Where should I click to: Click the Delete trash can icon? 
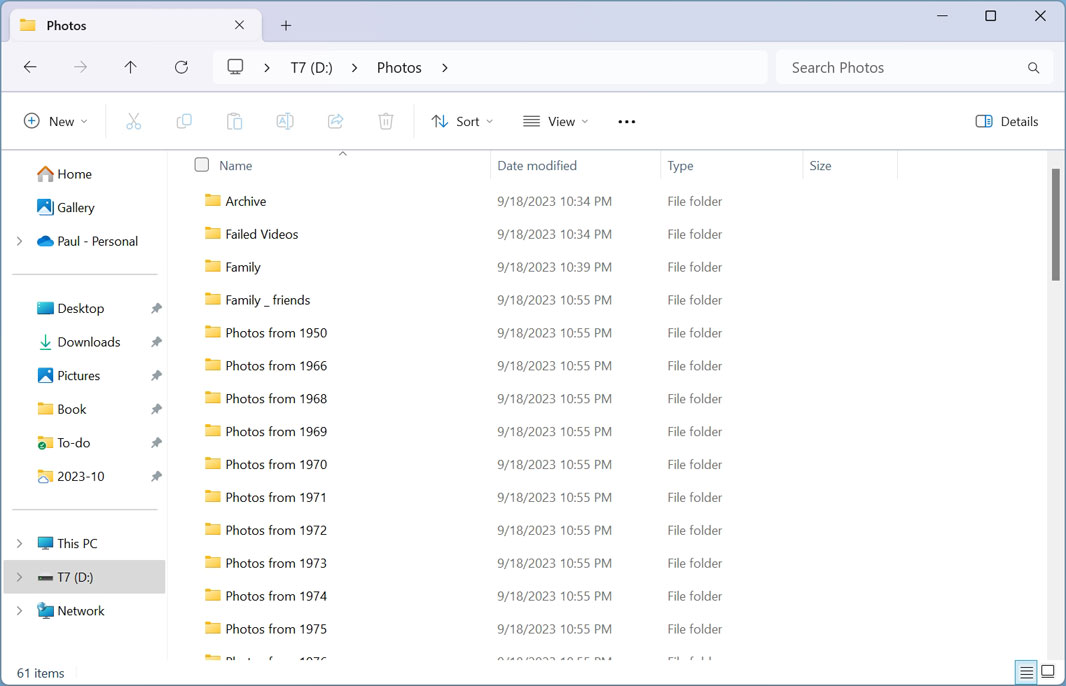pos(386,121)
